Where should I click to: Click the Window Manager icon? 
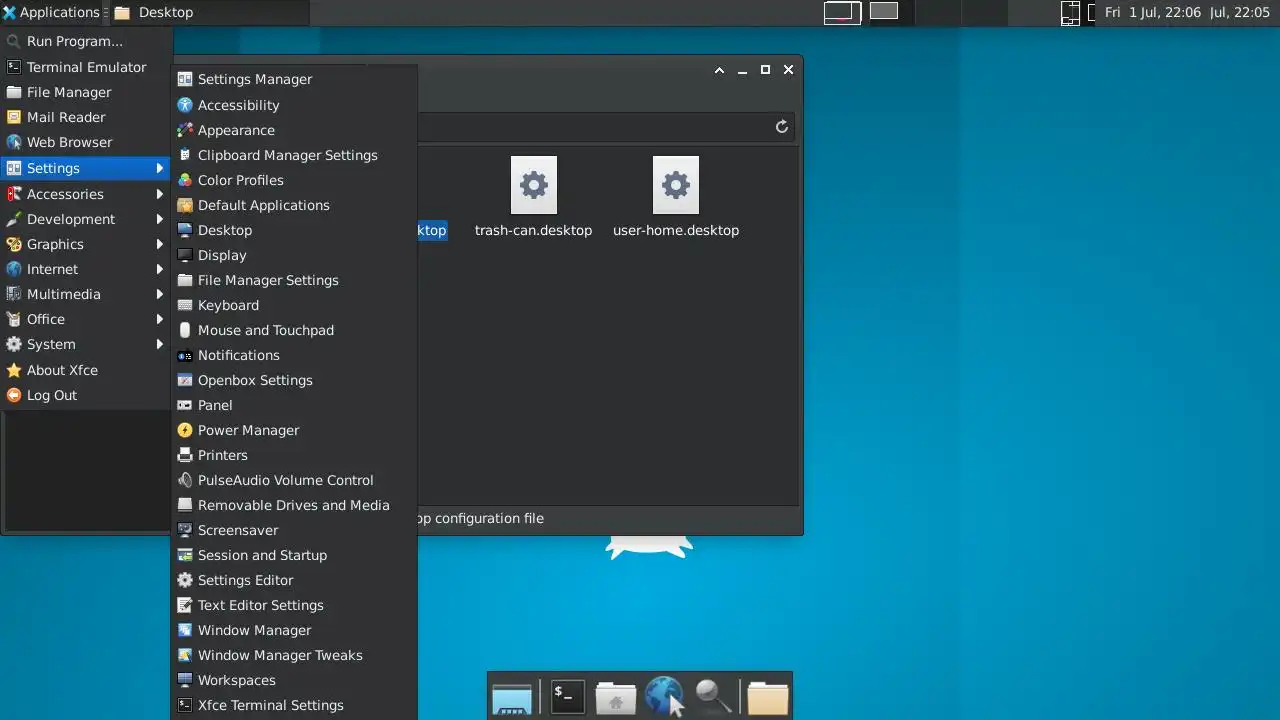click(x=184, y=630)
